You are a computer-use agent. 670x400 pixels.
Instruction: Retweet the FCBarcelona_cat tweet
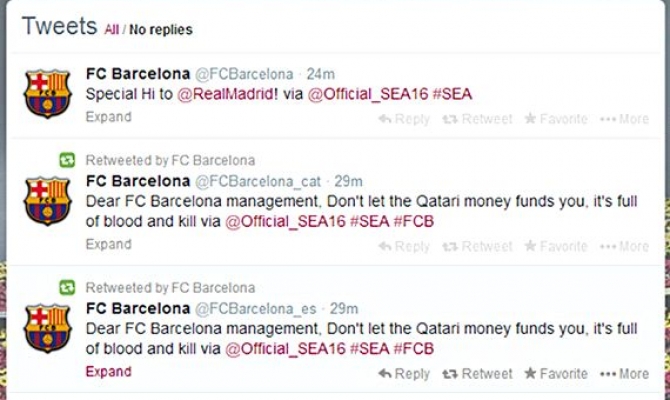click(x=476, y=246)
